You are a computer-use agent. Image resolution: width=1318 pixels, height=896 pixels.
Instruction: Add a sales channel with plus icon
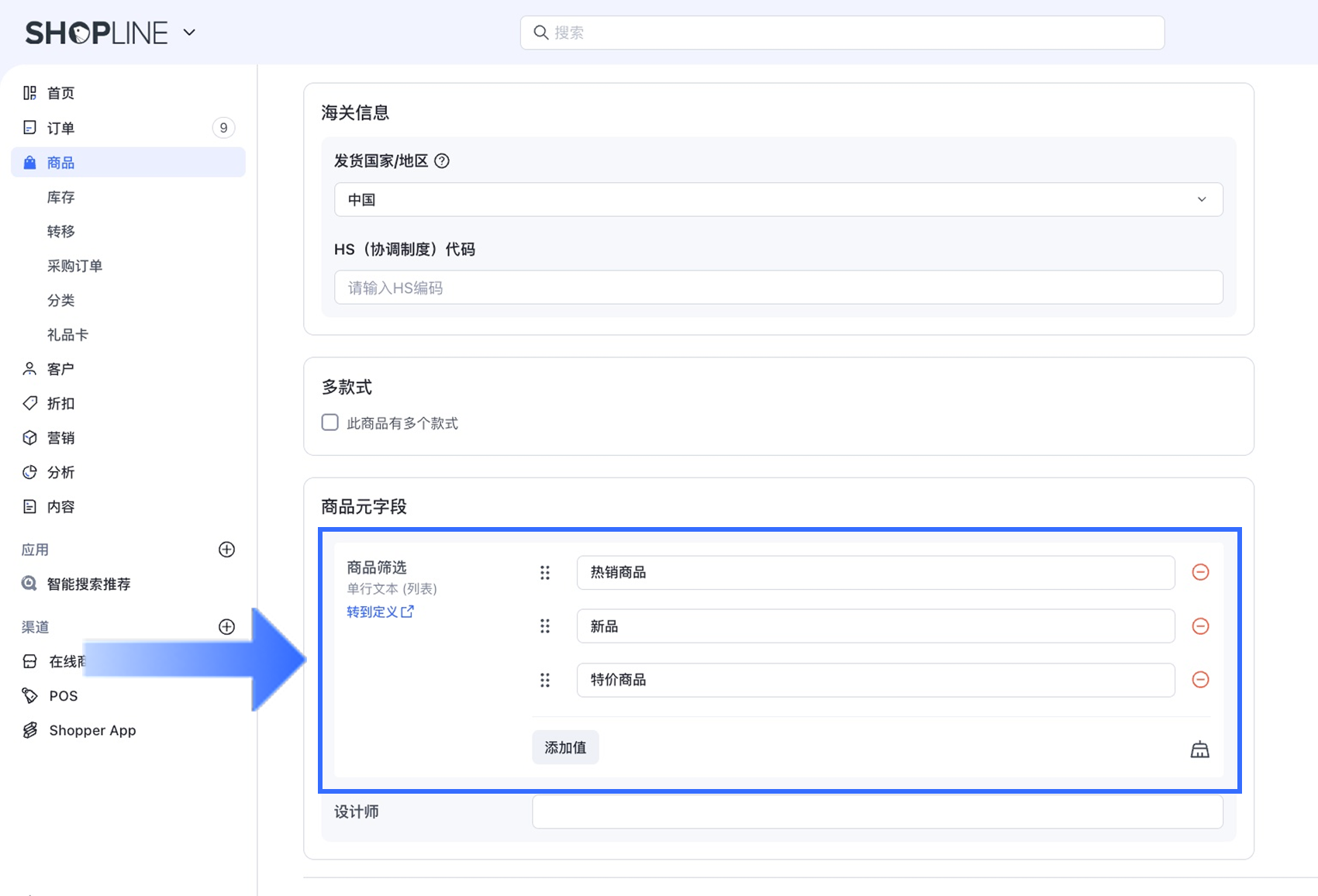(226, 627)
